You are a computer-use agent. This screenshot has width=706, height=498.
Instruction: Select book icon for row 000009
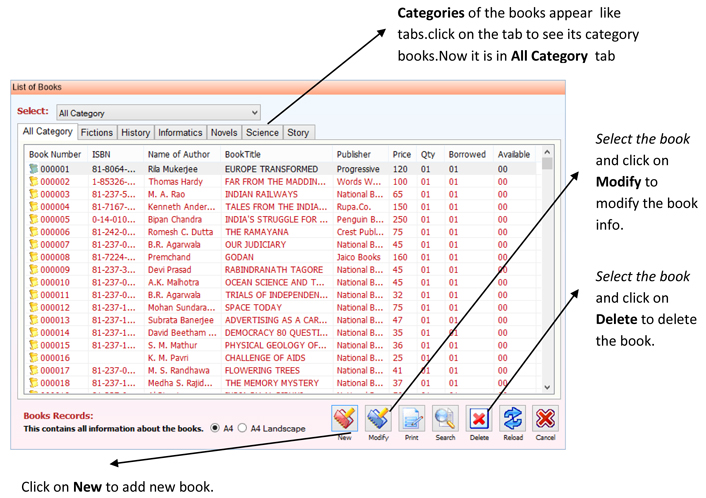[x=33, y=270]
